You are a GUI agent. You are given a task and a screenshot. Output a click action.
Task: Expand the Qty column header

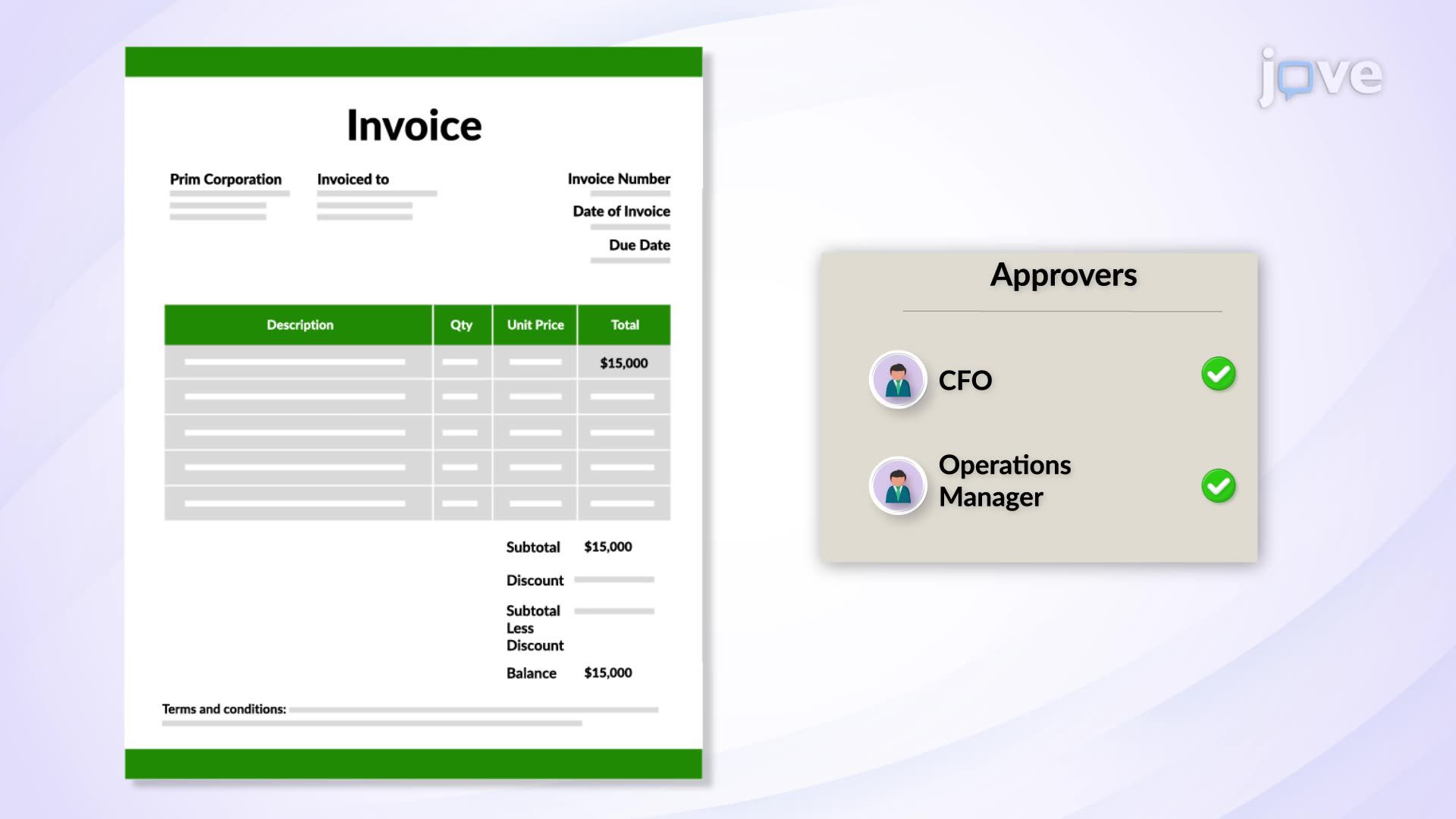[462, 325]
